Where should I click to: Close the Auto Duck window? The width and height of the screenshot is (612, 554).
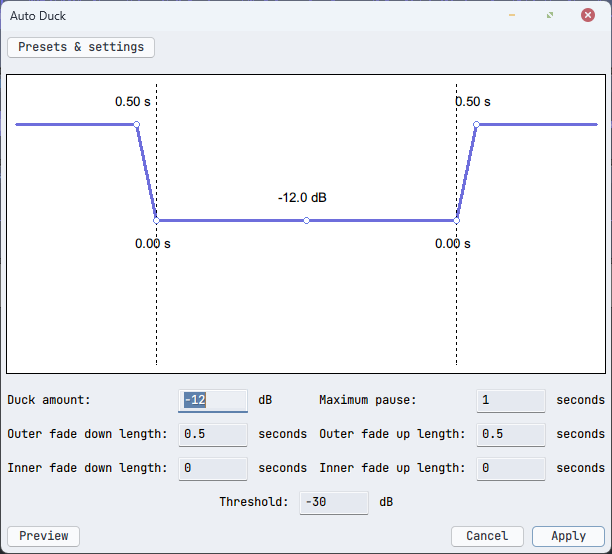(588, 16)
